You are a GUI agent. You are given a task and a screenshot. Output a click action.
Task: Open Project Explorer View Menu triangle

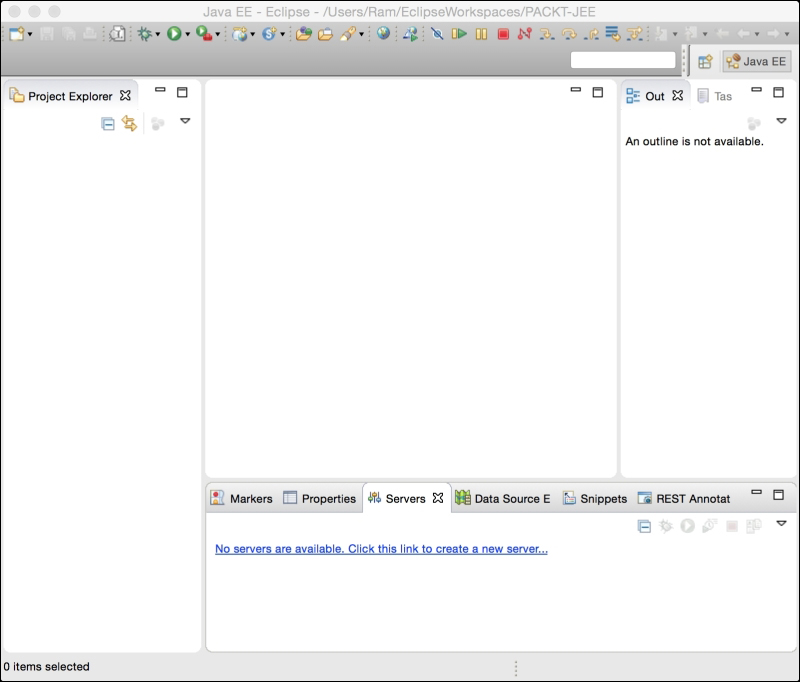tap(185, 121)
